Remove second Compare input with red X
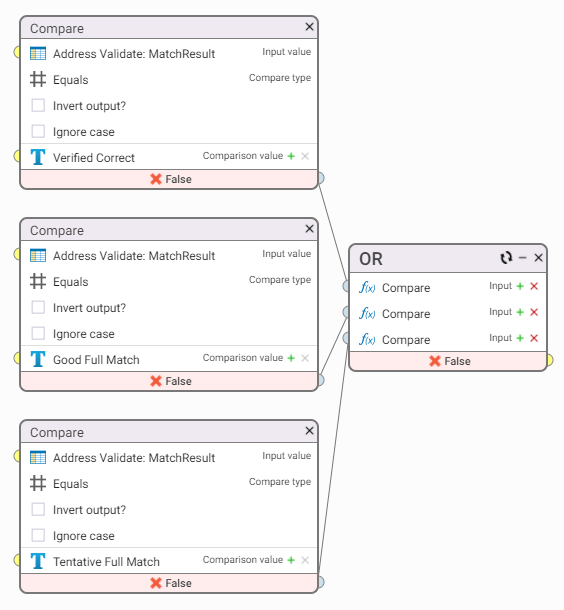Viewport: 564px width, 610px height. tap(534, 312)
